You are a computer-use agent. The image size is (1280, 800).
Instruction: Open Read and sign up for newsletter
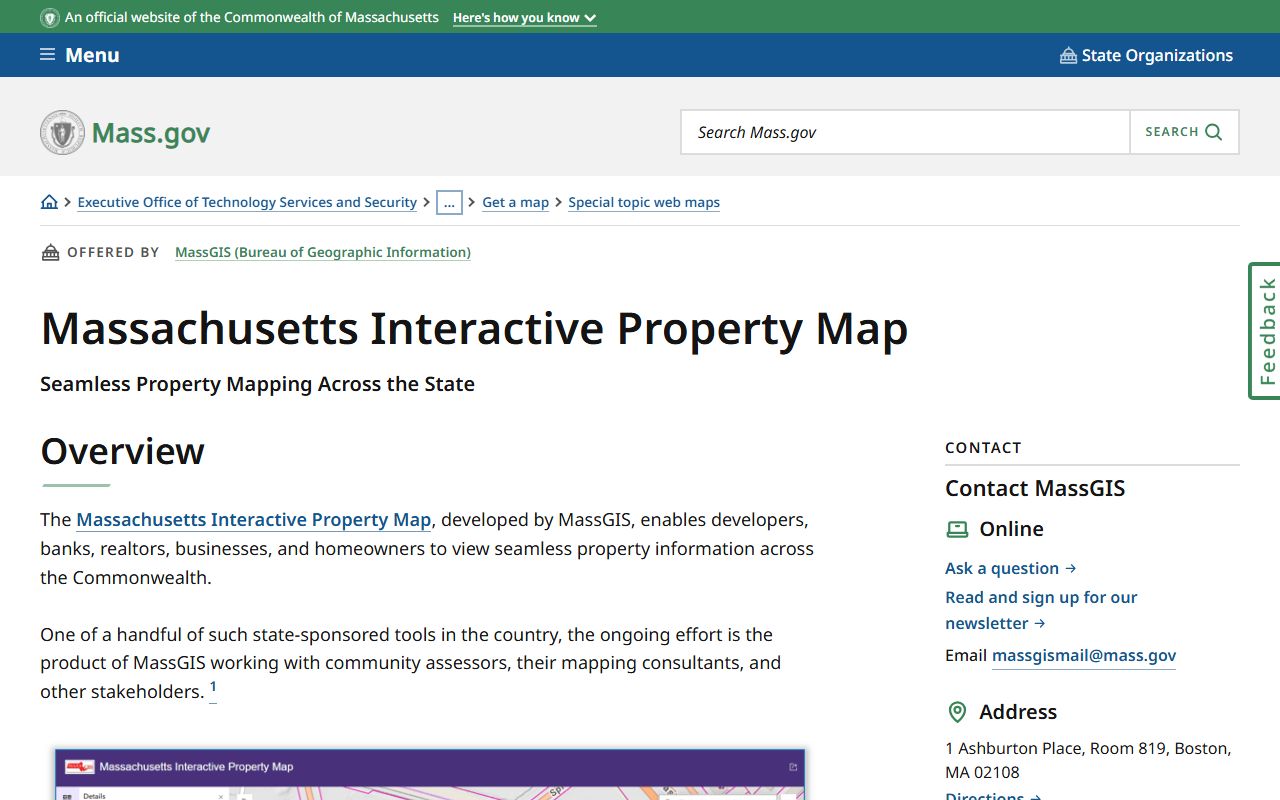pos(1041,610)
